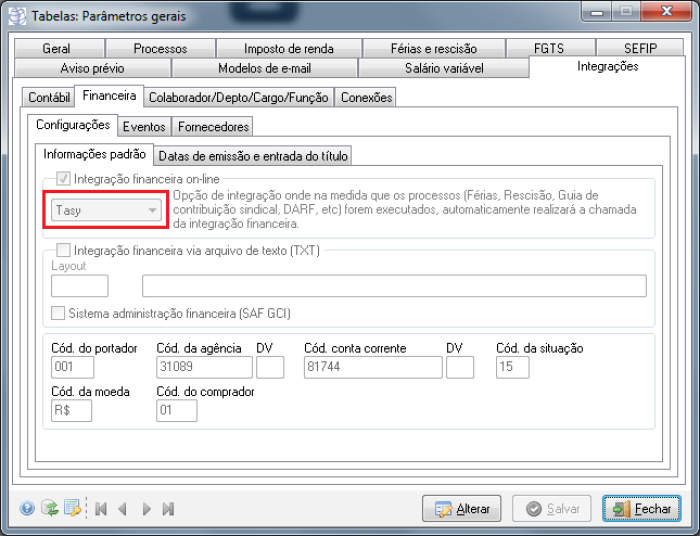Click the Cód. conta corrente field
The image size is (700, 536).
(x=372, y=367)
